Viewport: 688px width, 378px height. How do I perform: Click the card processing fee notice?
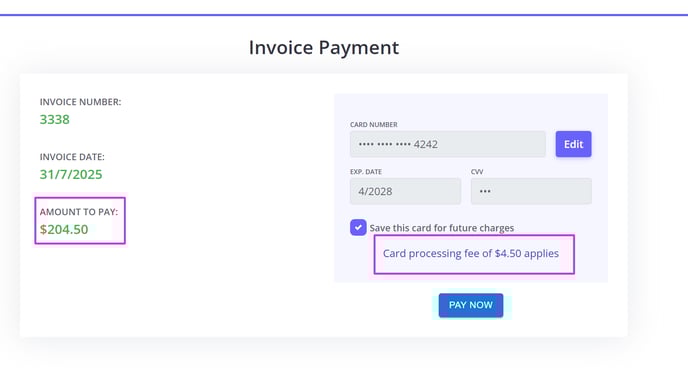point(471,253)
